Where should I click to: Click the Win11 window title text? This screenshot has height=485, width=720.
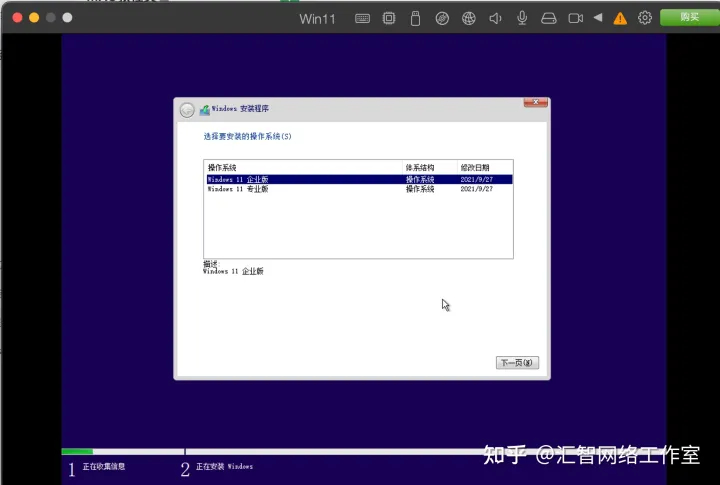(x=317, y=19)
